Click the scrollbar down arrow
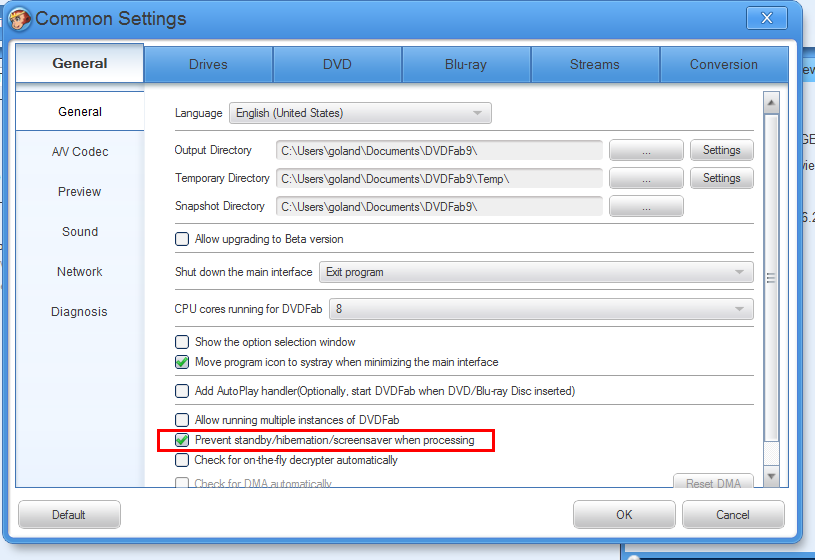The image size is (815, 560). [x=771, y=476]
